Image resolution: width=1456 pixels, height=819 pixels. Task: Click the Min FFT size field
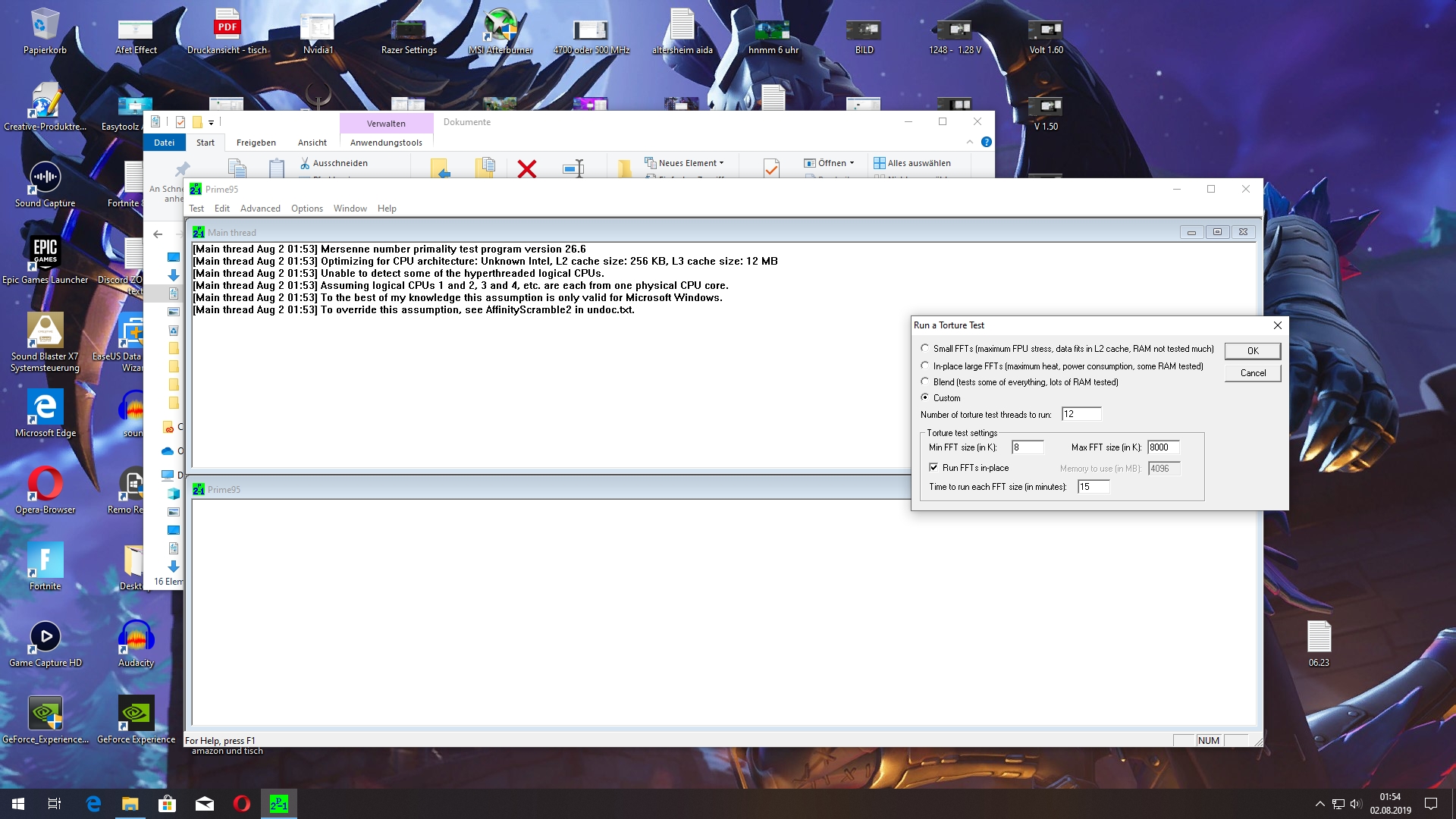[x=1028, y=447]
